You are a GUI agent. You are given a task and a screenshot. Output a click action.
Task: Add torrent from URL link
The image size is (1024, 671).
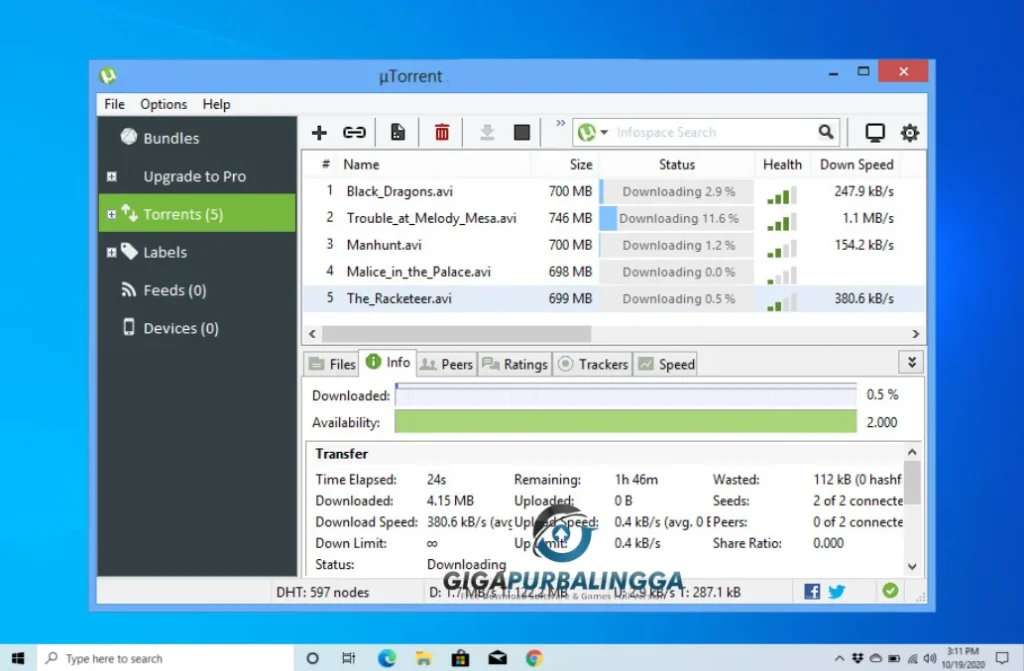click(x=354, y=131)
